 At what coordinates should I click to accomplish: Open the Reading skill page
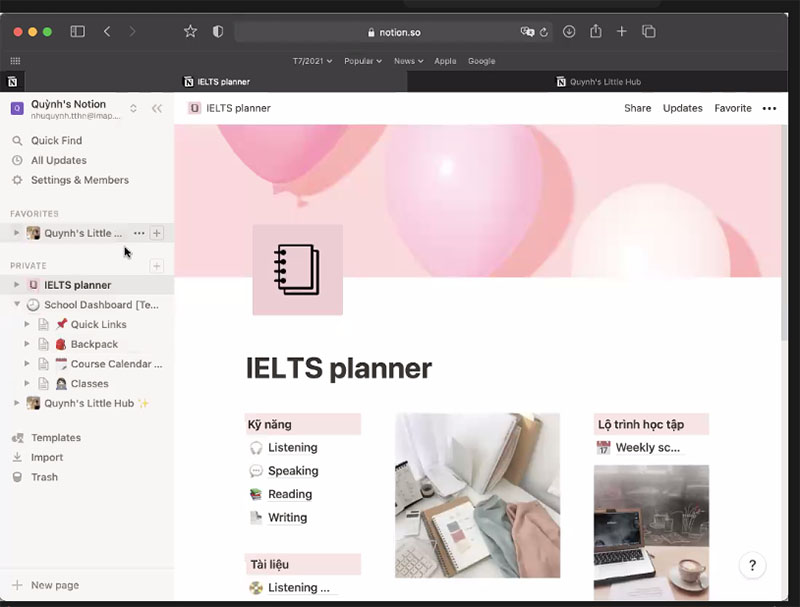[289, 494]
